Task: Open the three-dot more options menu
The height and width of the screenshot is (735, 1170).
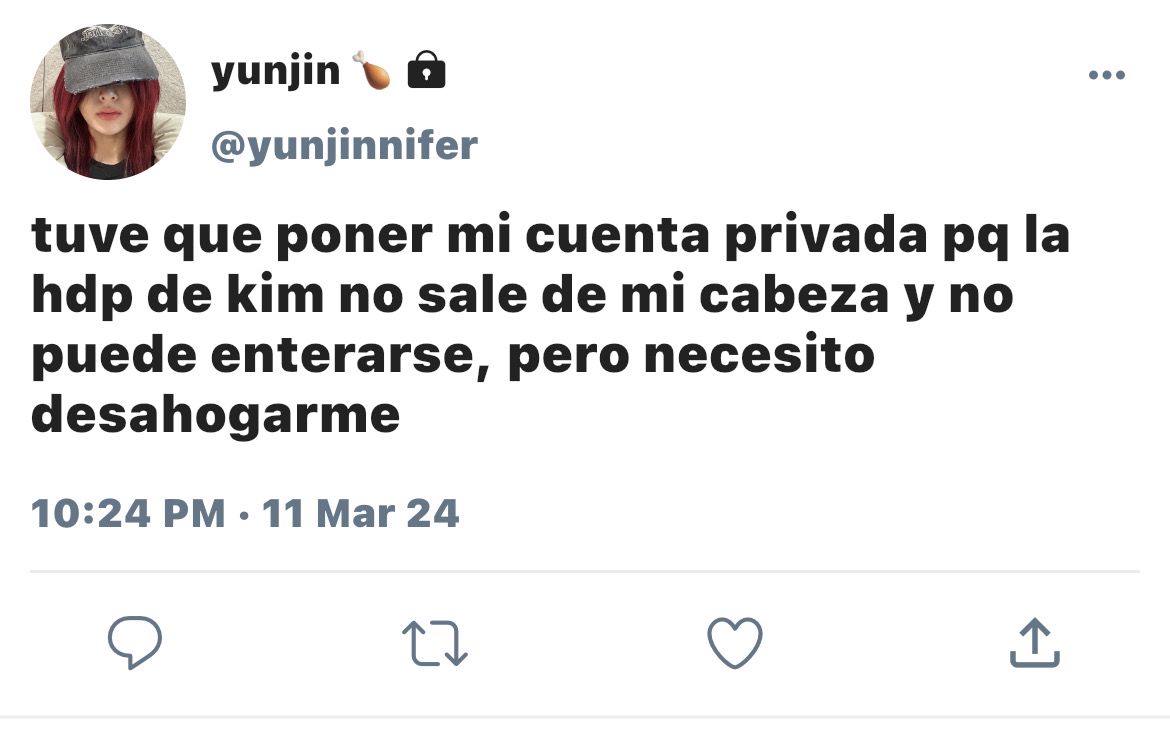Action: (1107, 75)
